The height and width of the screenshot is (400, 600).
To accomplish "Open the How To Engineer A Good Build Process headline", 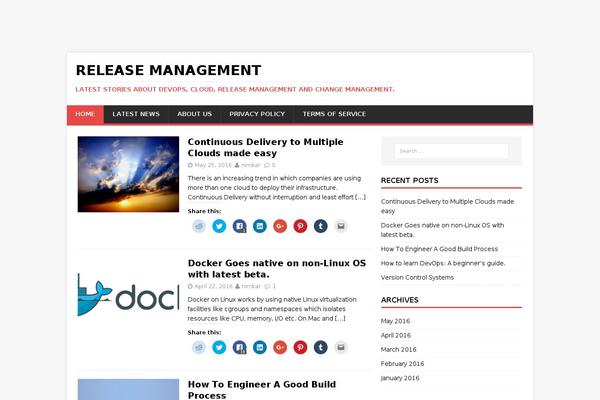I will click(262, 390).
